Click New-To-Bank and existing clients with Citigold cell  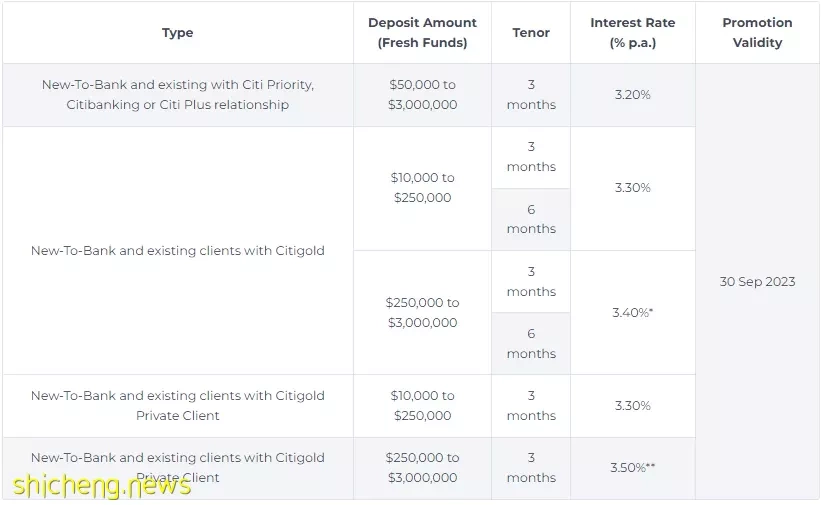coord(177,250)
